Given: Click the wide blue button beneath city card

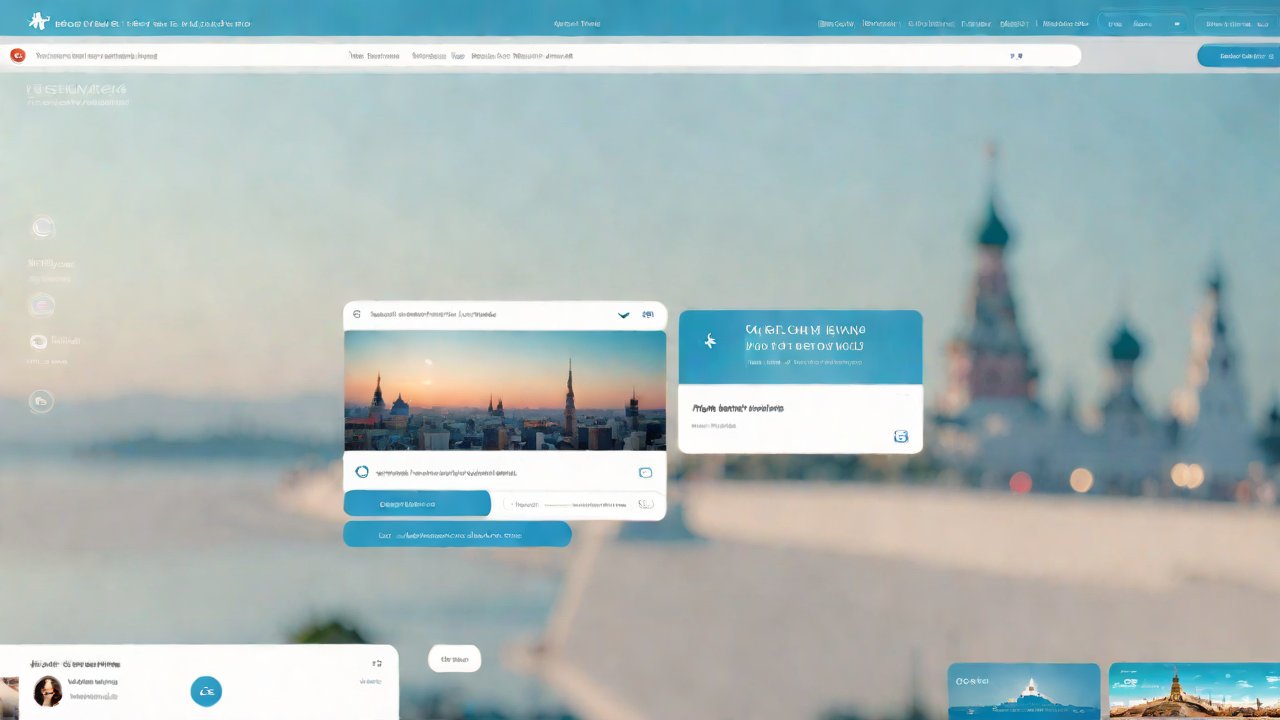Looking at the screenshot, I should (x=457, y=535).
